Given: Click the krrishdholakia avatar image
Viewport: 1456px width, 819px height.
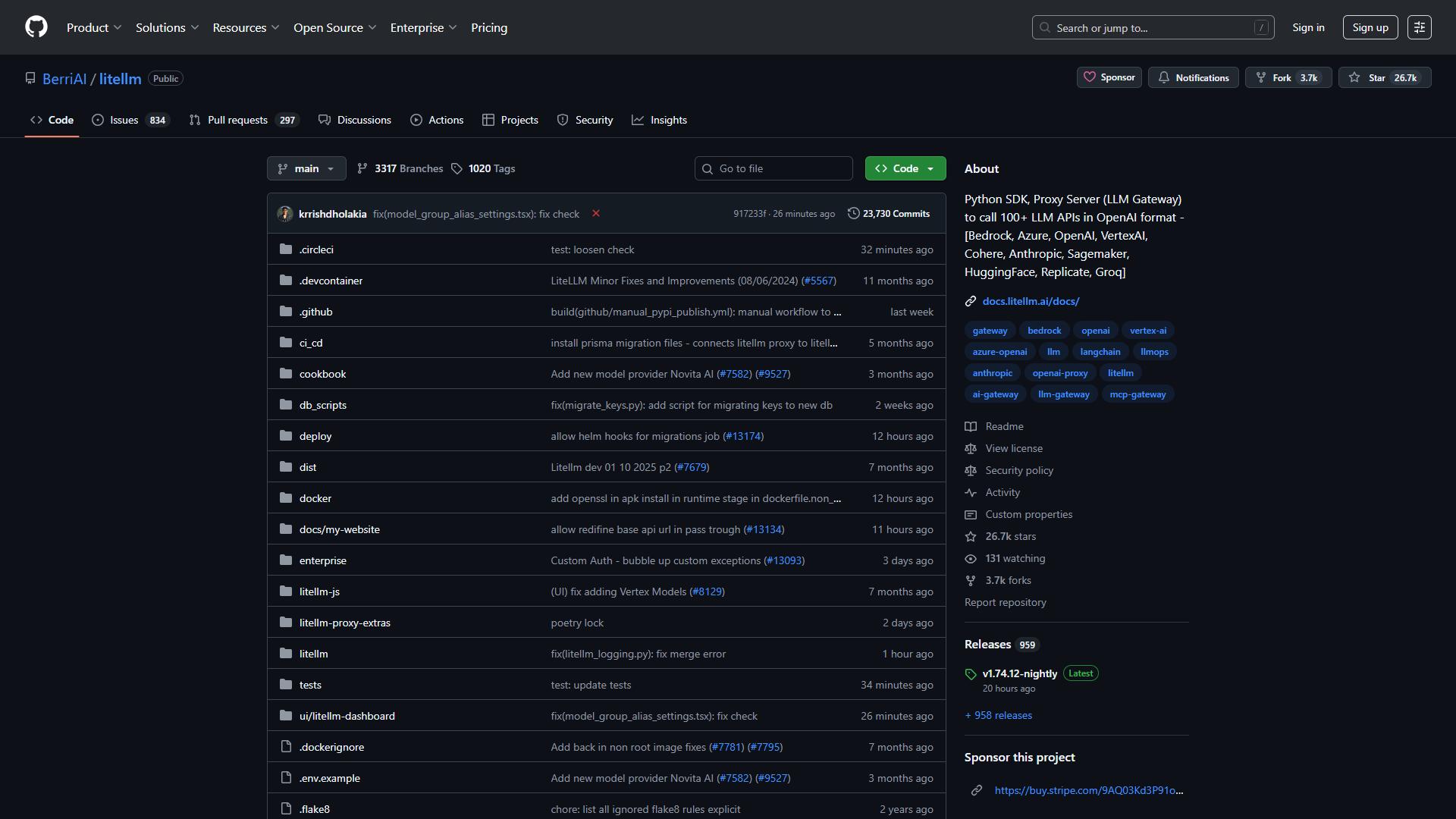Looking at the screenshot, I should click(285, 214).
